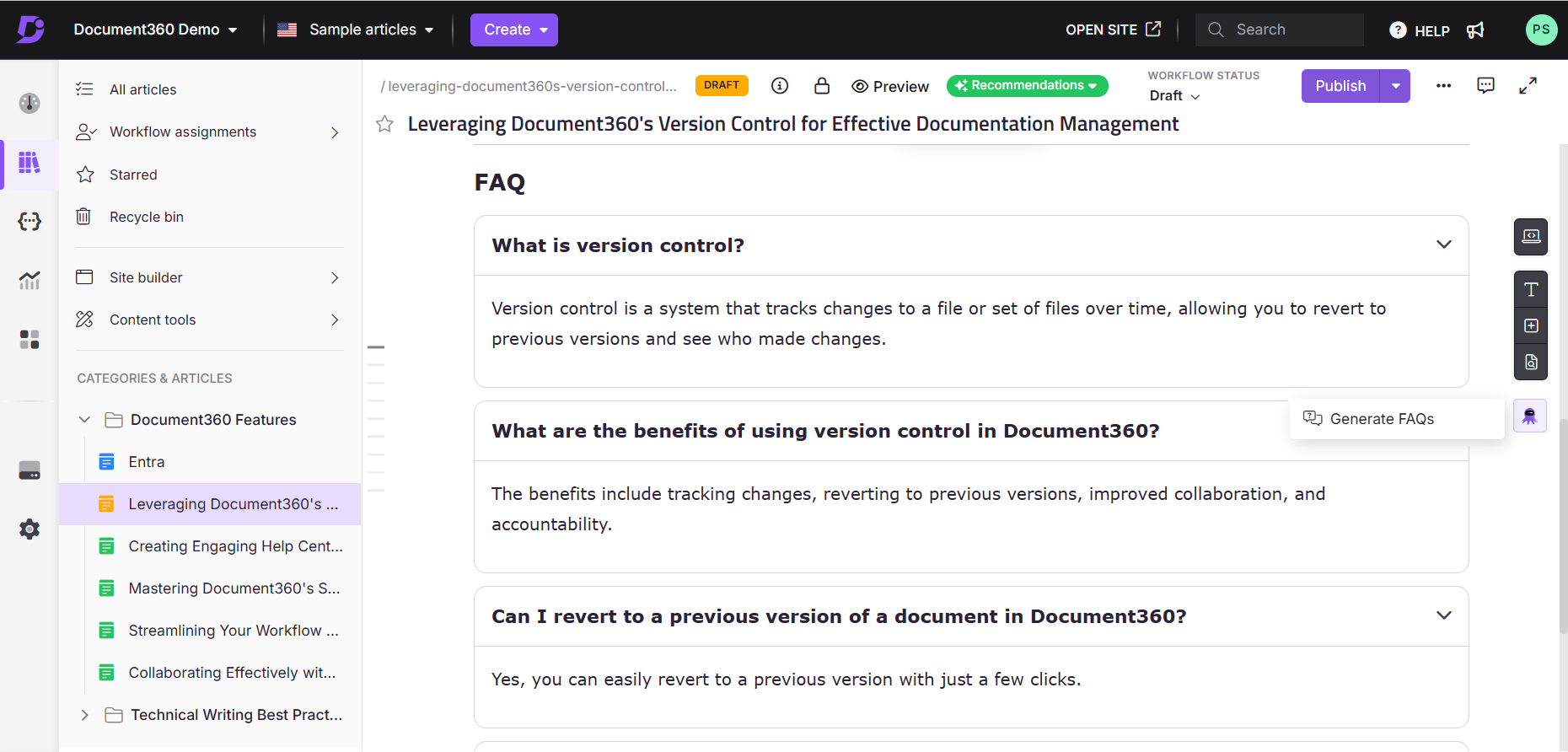
Task: Open the PS user profile avatar
Action: 1541,30
